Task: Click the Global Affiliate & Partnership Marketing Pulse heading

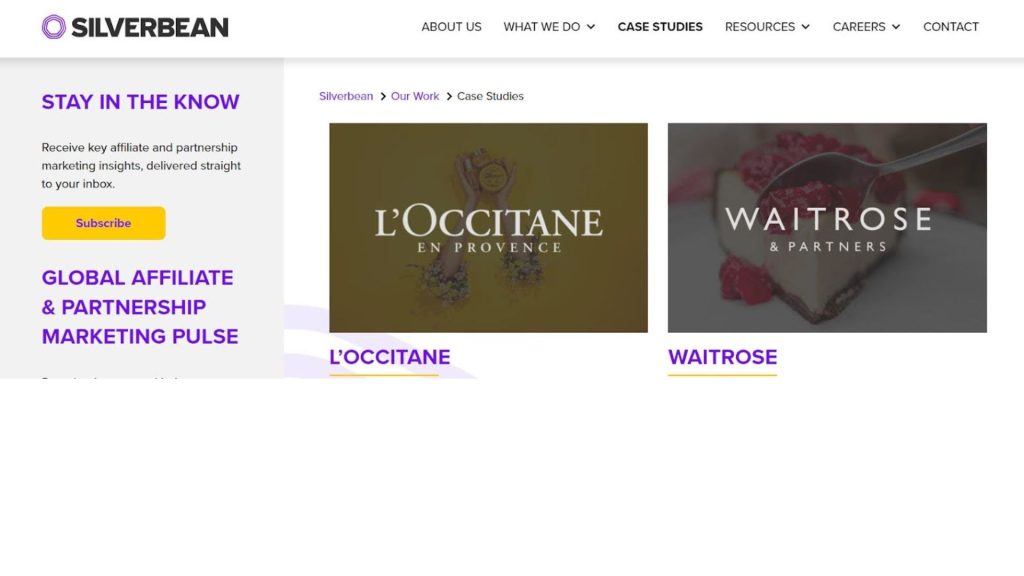Action: click(140, 307)
